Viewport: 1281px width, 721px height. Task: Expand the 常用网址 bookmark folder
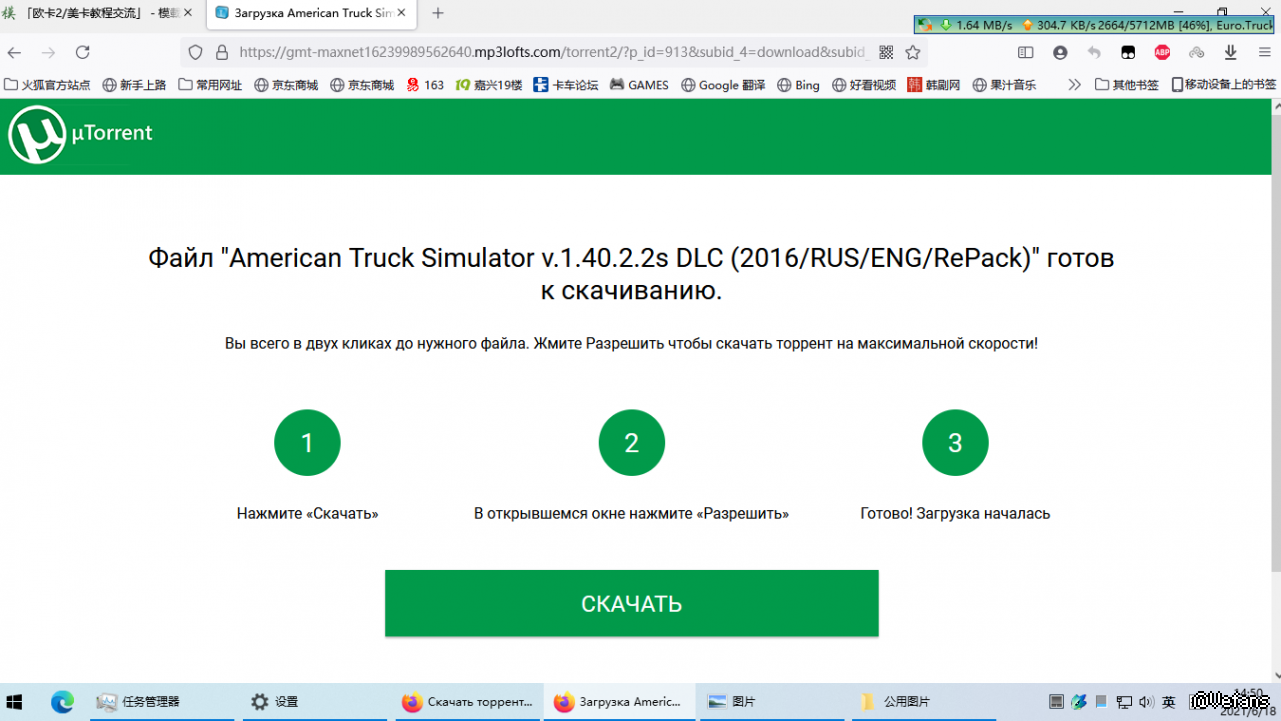[210, 85]
